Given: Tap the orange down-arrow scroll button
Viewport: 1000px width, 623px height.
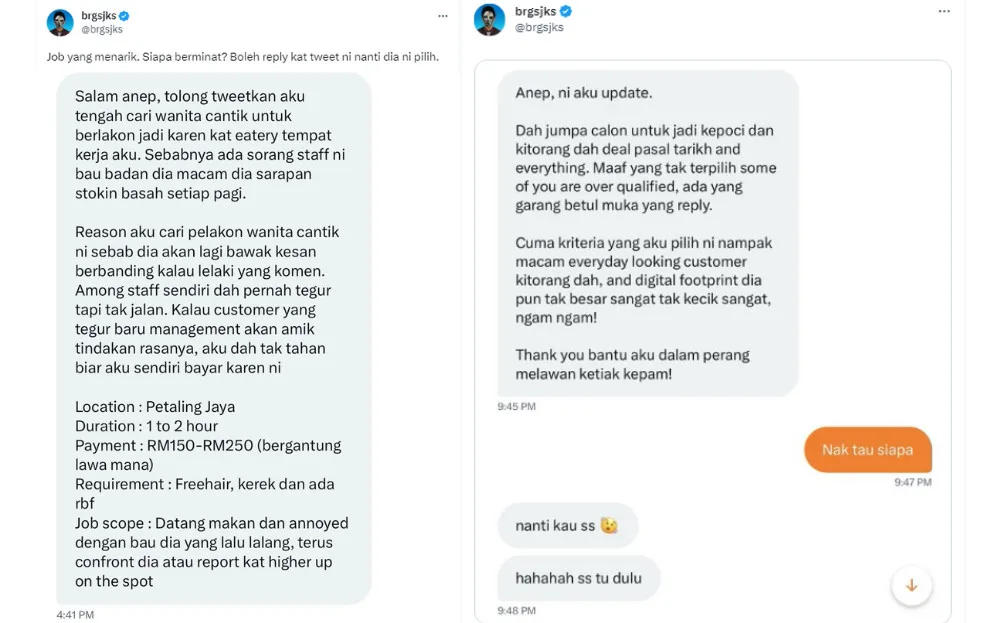Looking at the screenshot, I should 911,585.
